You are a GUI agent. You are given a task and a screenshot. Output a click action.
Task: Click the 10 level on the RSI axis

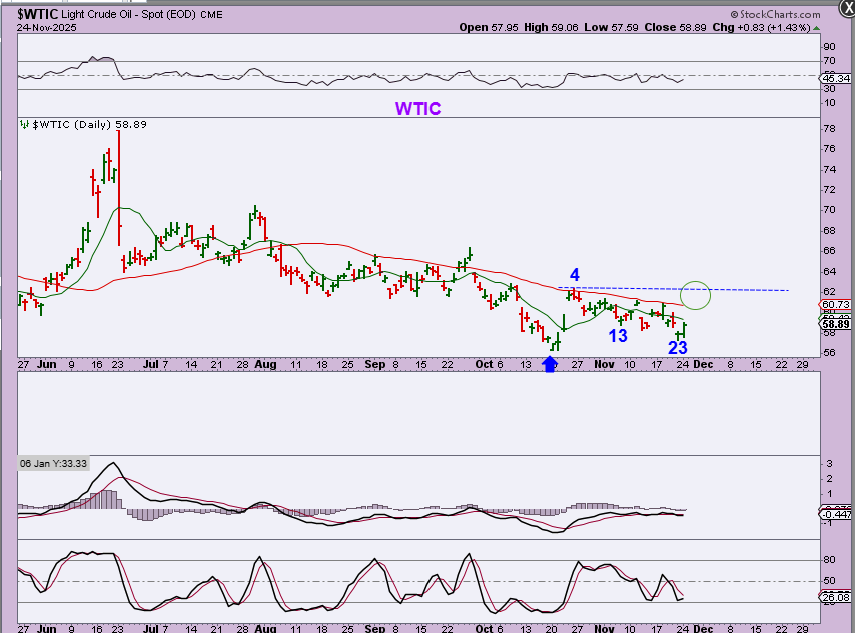click(x=829, y=103)
